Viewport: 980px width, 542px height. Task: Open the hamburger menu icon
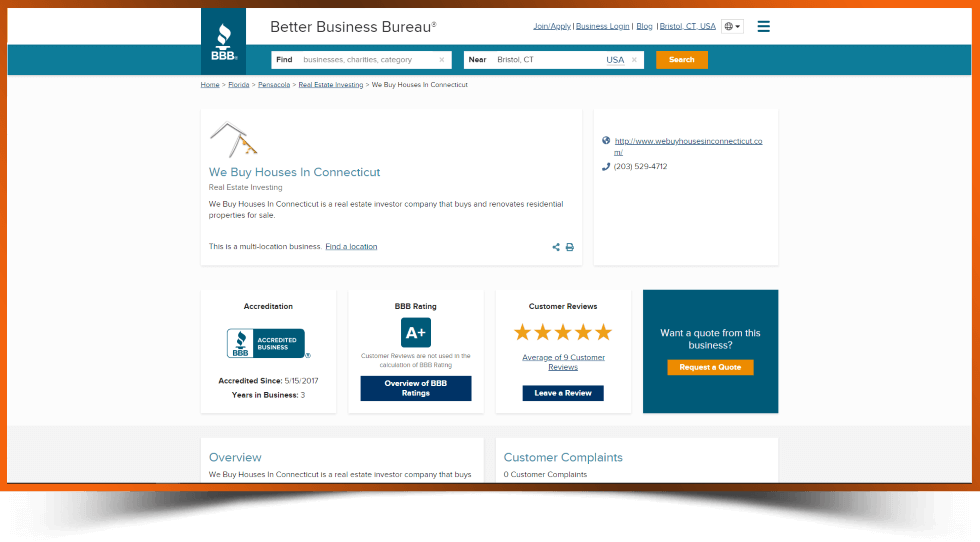[763, 26]
